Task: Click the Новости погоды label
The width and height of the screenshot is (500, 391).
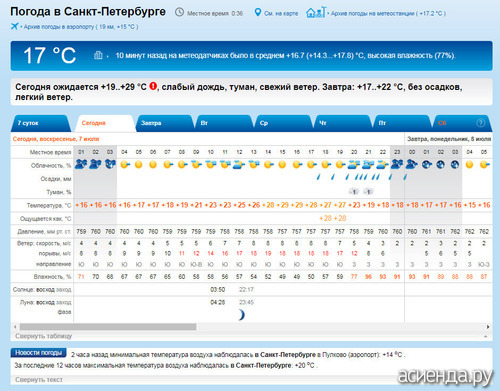Action: pos(38,352)
